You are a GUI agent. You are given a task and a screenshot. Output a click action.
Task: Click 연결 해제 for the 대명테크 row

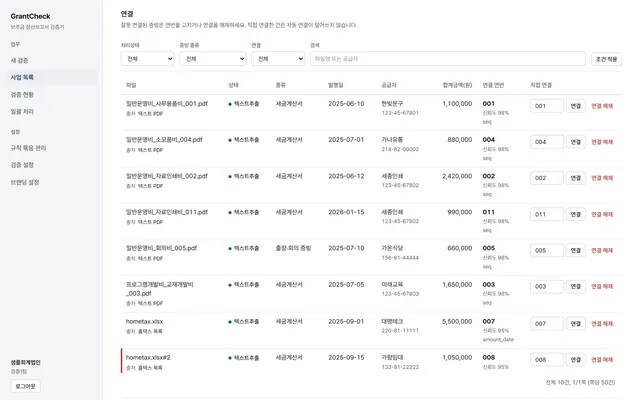(x=602, y=324)
